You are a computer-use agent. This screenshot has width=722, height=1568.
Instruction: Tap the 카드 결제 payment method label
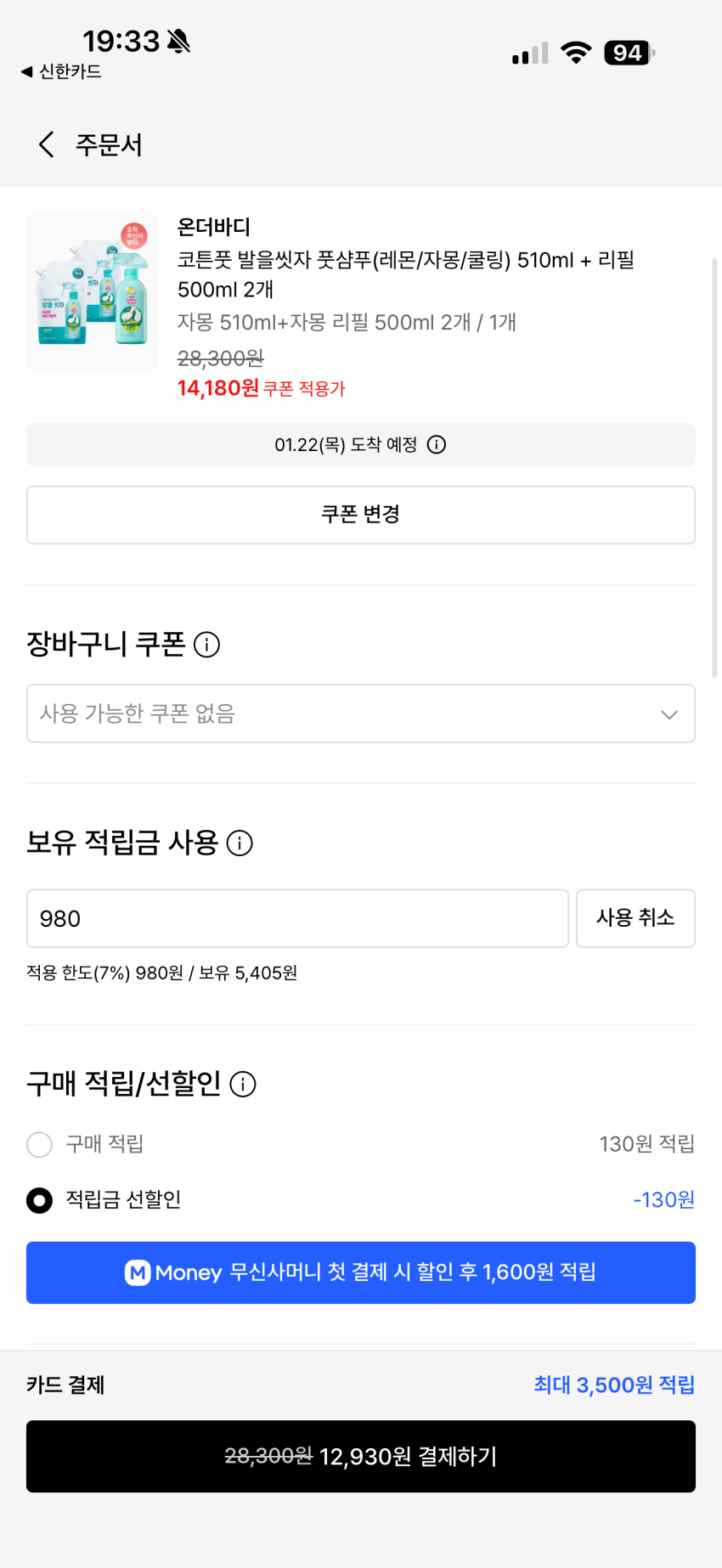65,1385
